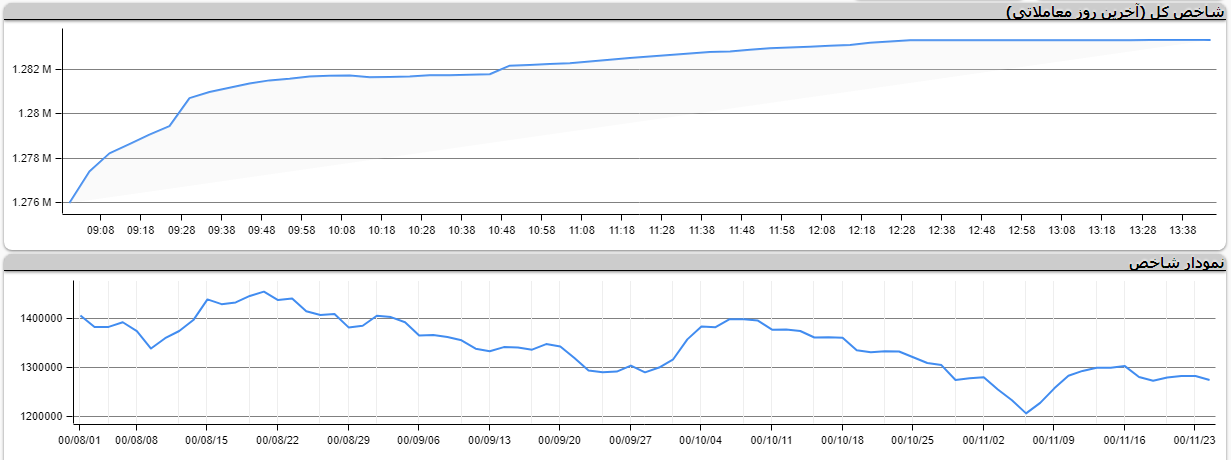Click the 1.276 M y-axis label

point(32,203)
